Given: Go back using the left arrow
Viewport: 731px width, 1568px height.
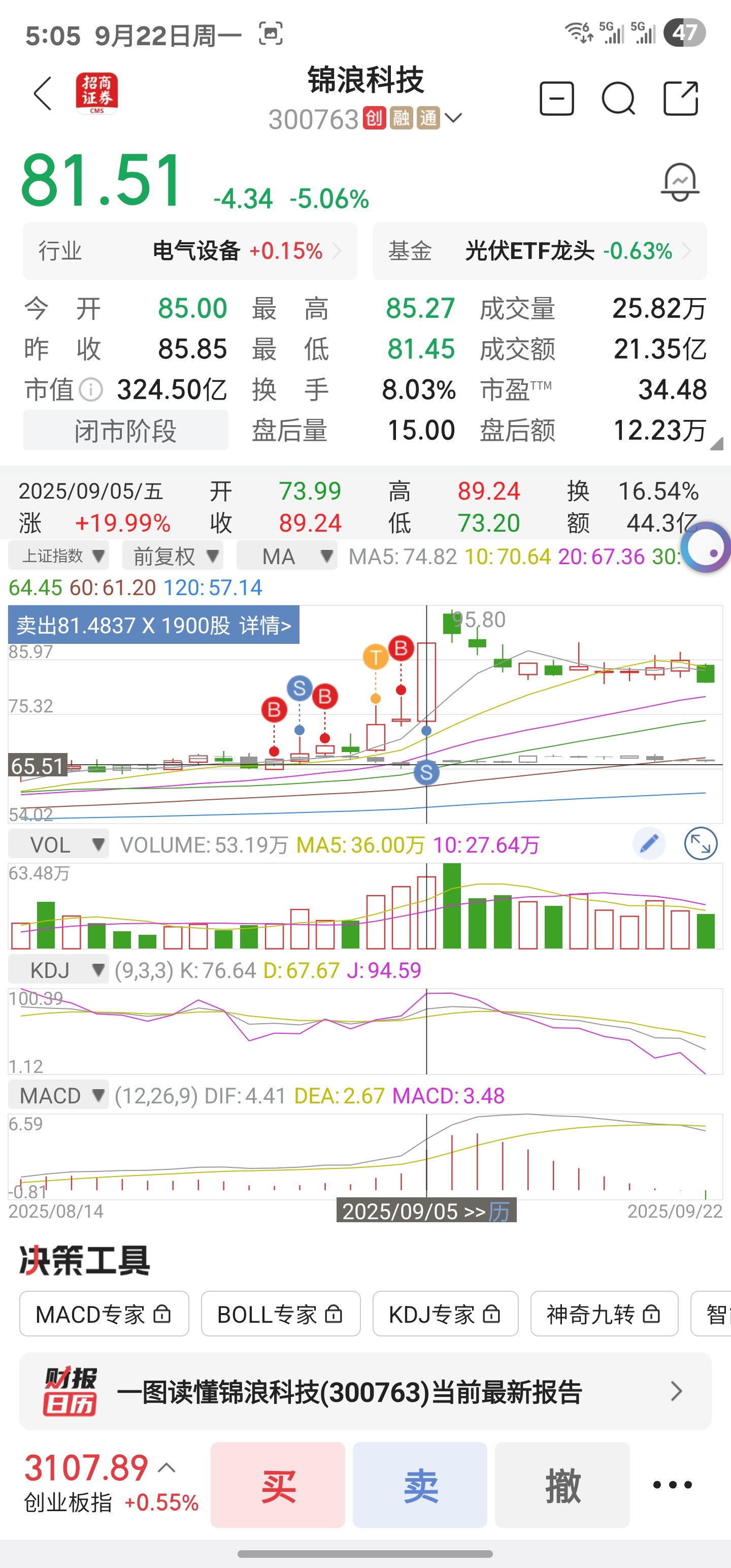Looking at the screenshot, I should (43, 94).
